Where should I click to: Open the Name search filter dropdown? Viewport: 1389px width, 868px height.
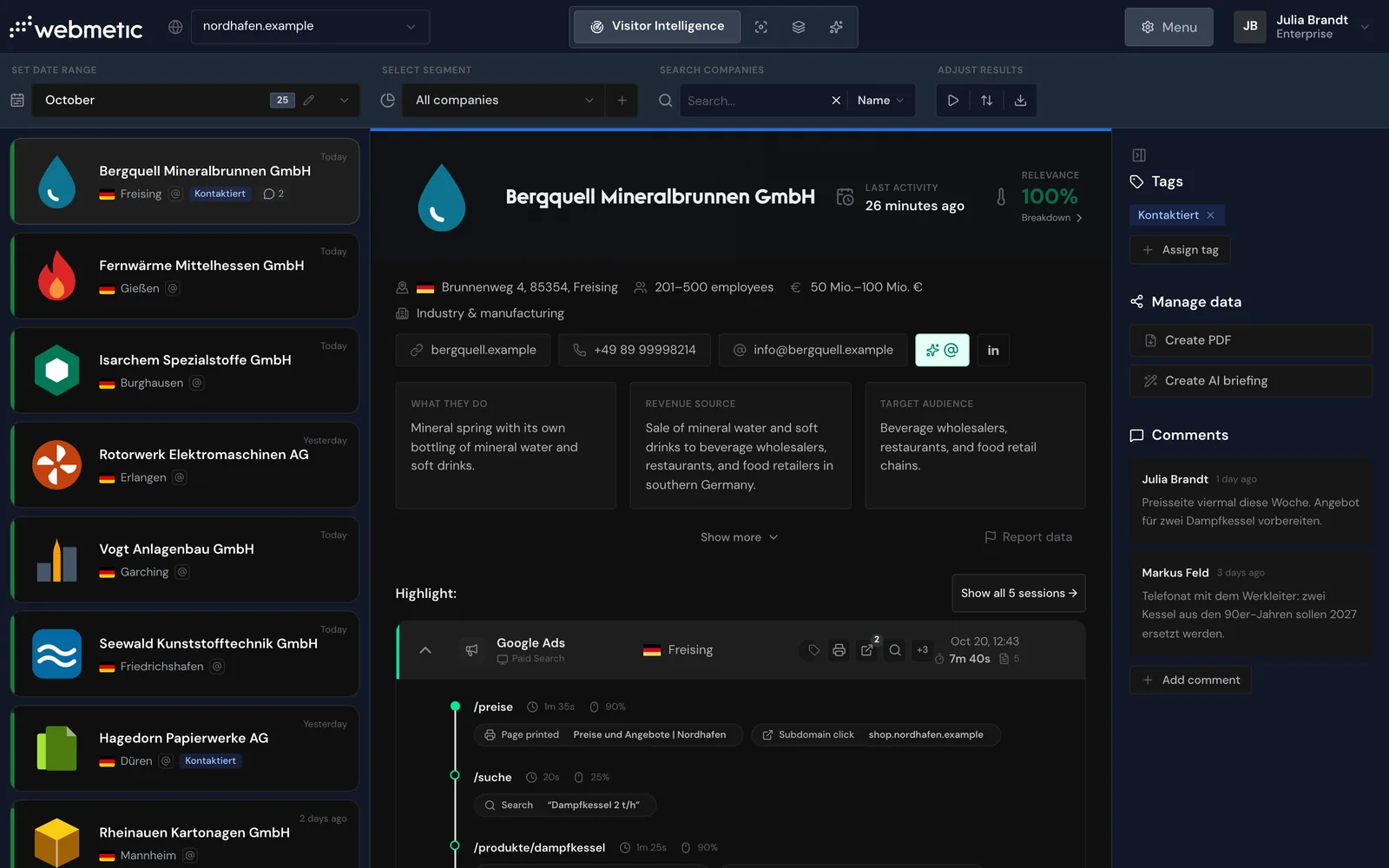click(x=880, y=101)
